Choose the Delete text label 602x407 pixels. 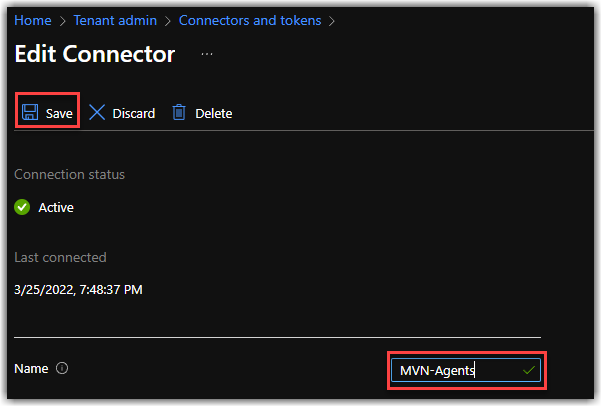pyautogui.click(x=213, y=114)
